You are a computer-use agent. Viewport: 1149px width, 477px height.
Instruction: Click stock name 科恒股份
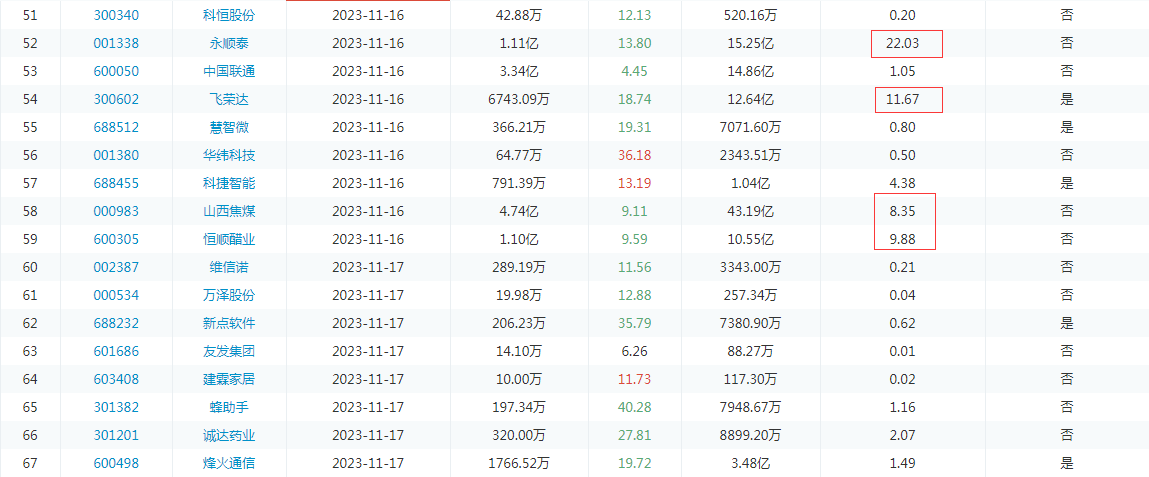point(229,15)
